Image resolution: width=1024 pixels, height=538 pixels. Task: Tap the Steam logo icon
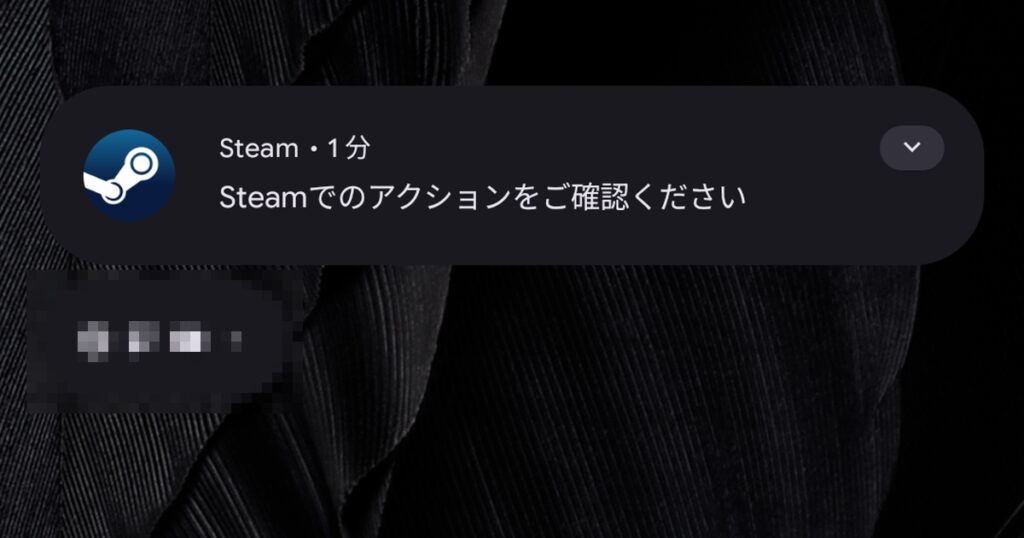click(x=129, y=175)
